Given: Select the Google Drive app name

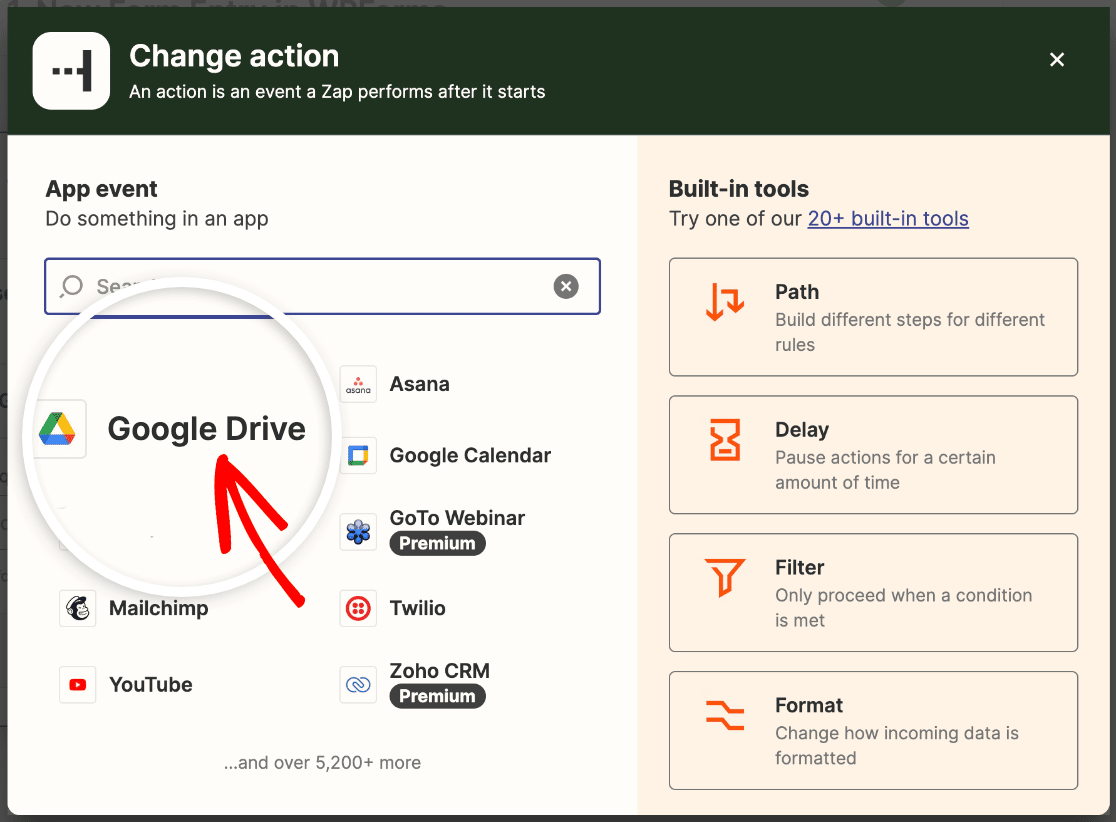Looking at the screenshot, I should click(x=206, y=428).
